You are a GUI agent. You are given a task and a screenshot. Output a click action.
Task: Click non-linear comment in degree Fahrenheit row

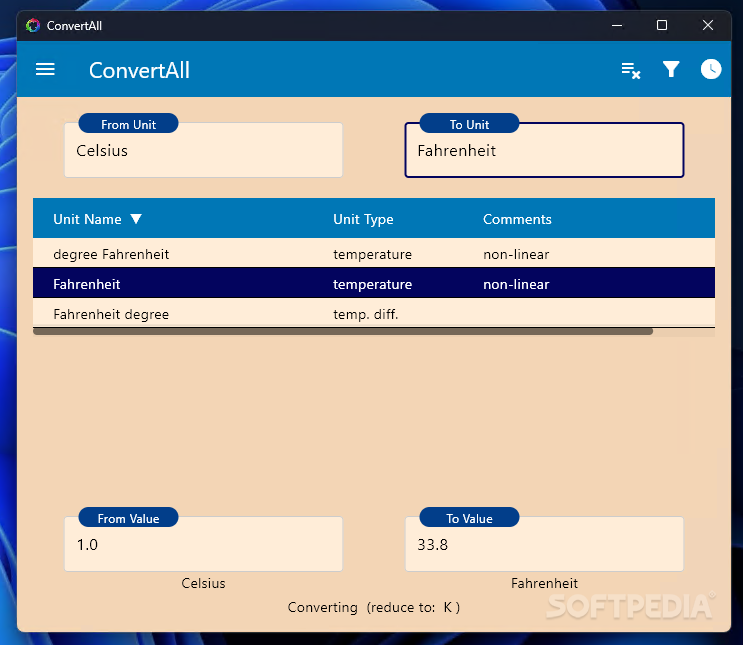coord(516,254)
